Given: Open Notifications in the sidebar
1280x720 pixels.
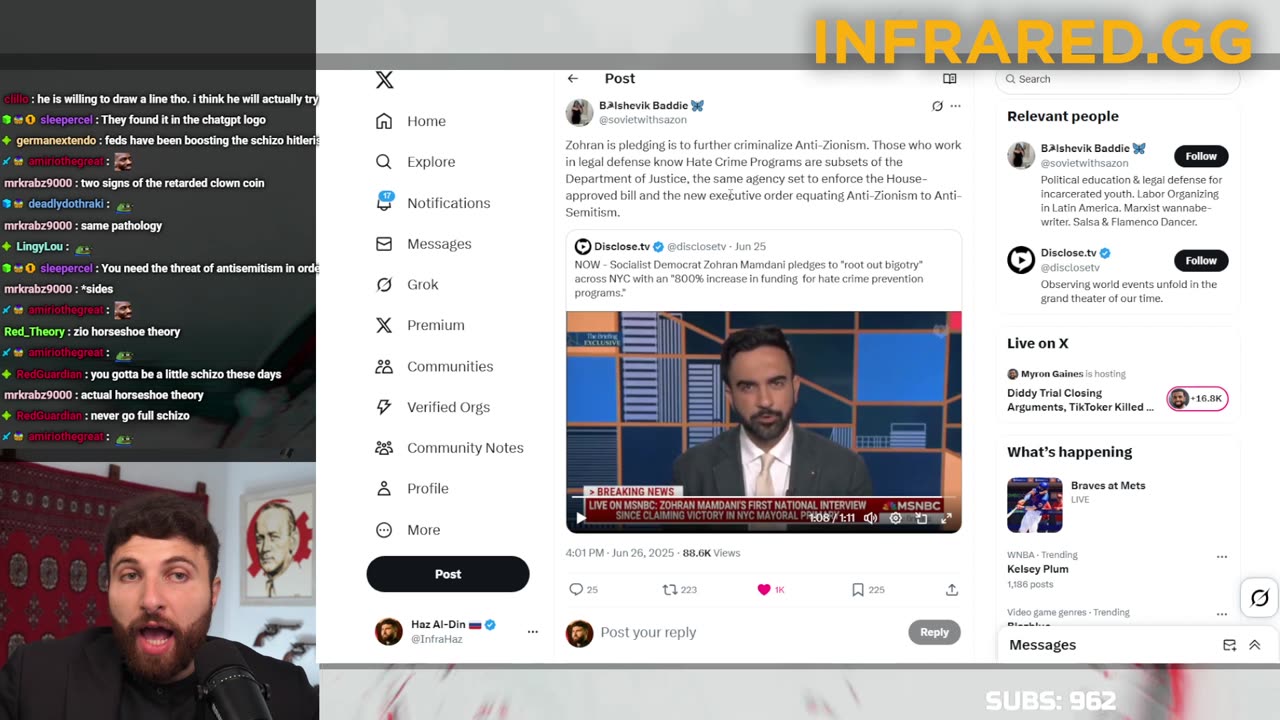Looking at the screenshot, I should click(448, 203).
